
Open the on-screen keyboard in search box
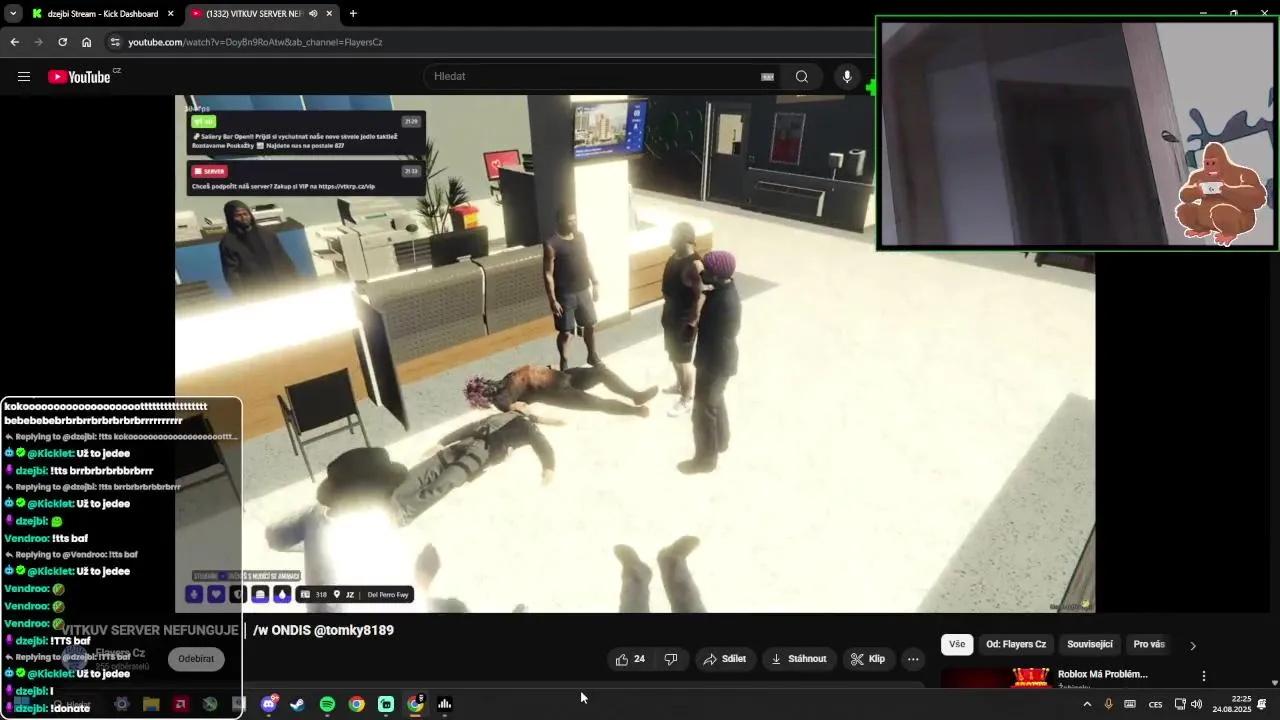[x=768, y=77]
